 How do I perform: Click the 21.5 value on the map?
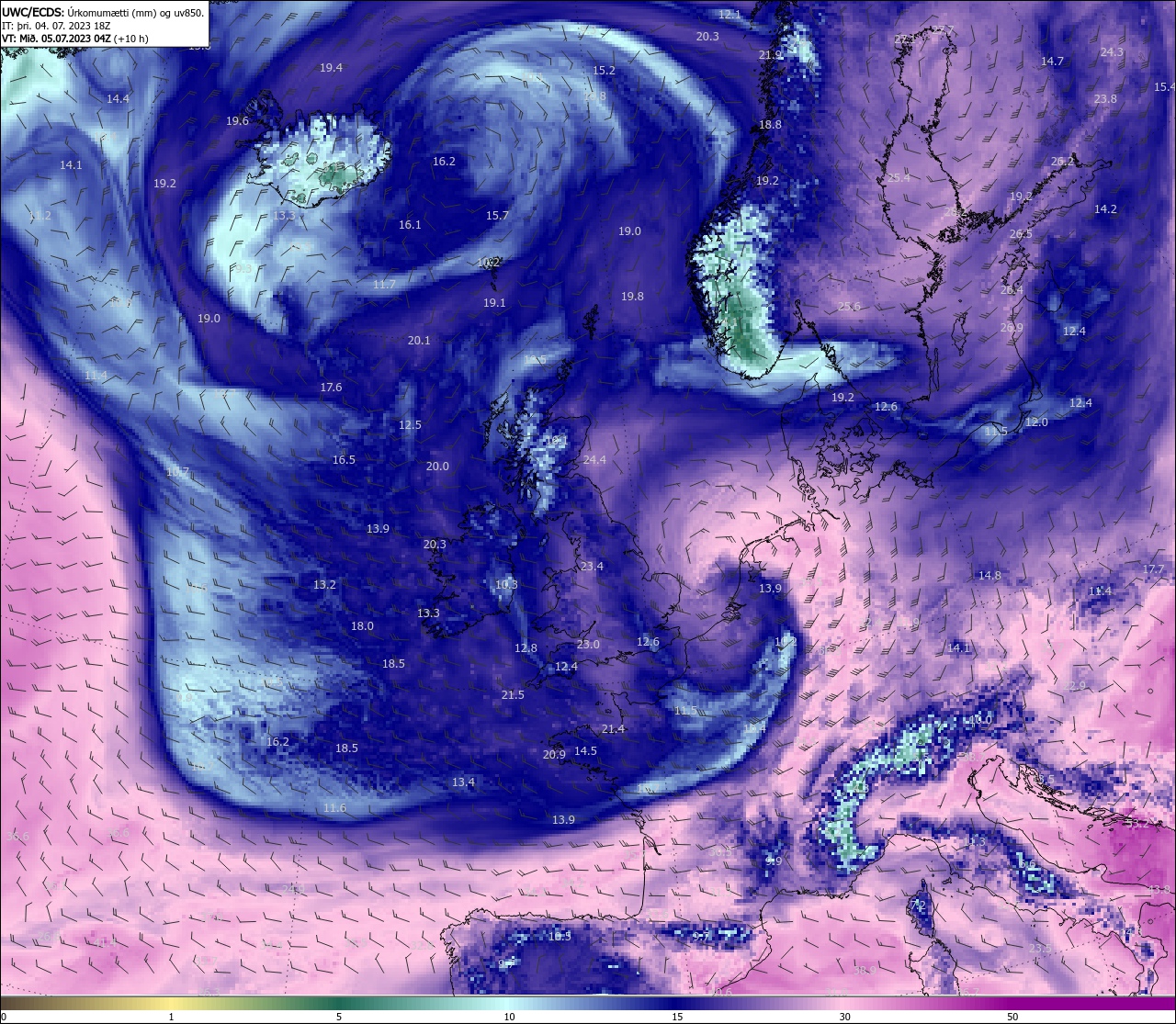513,695
